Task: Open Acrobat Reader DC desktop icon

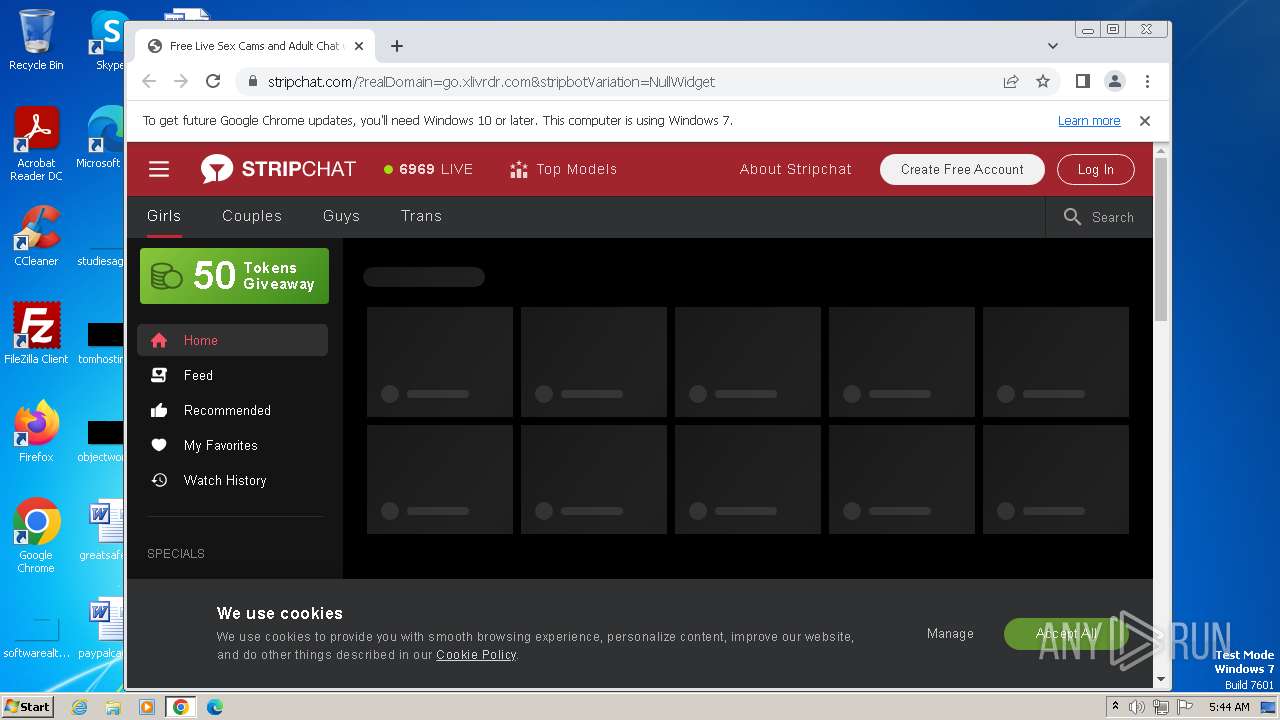Action: point(36,145)
